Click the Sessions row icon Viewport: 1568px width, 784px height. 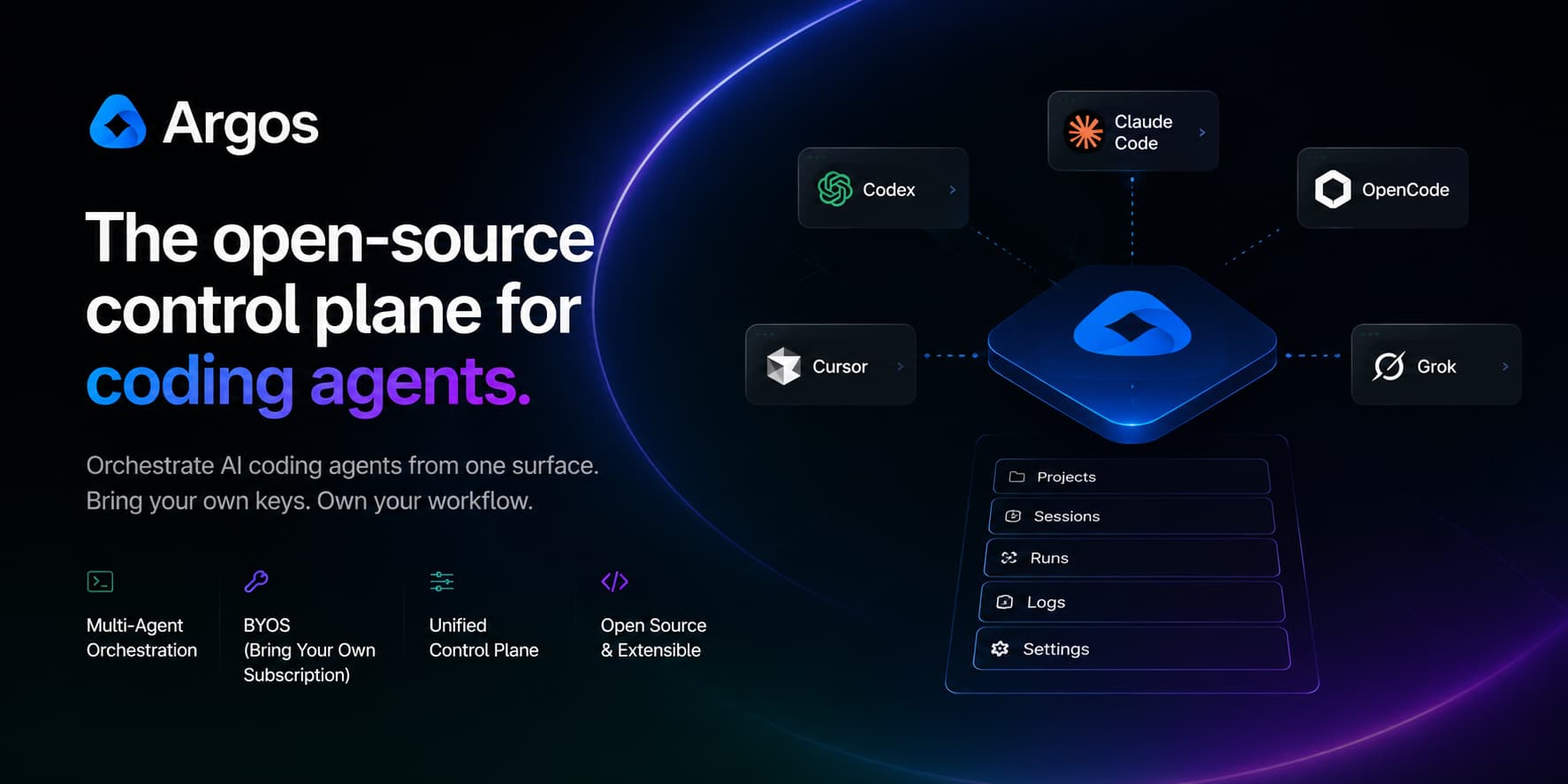point(1013,516)
